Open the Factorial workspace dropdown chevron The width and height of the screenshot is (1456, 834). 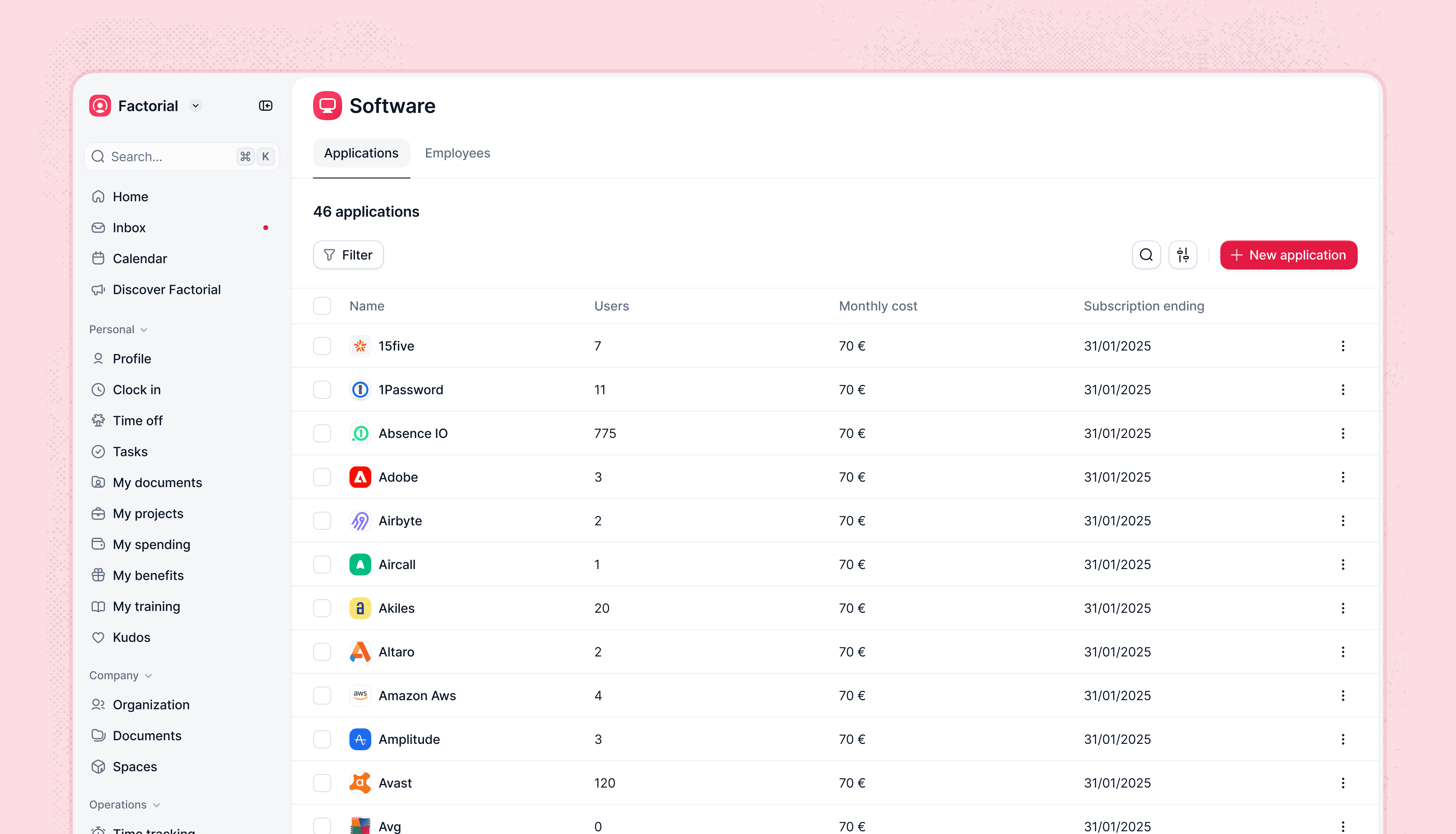coord(196,106)
